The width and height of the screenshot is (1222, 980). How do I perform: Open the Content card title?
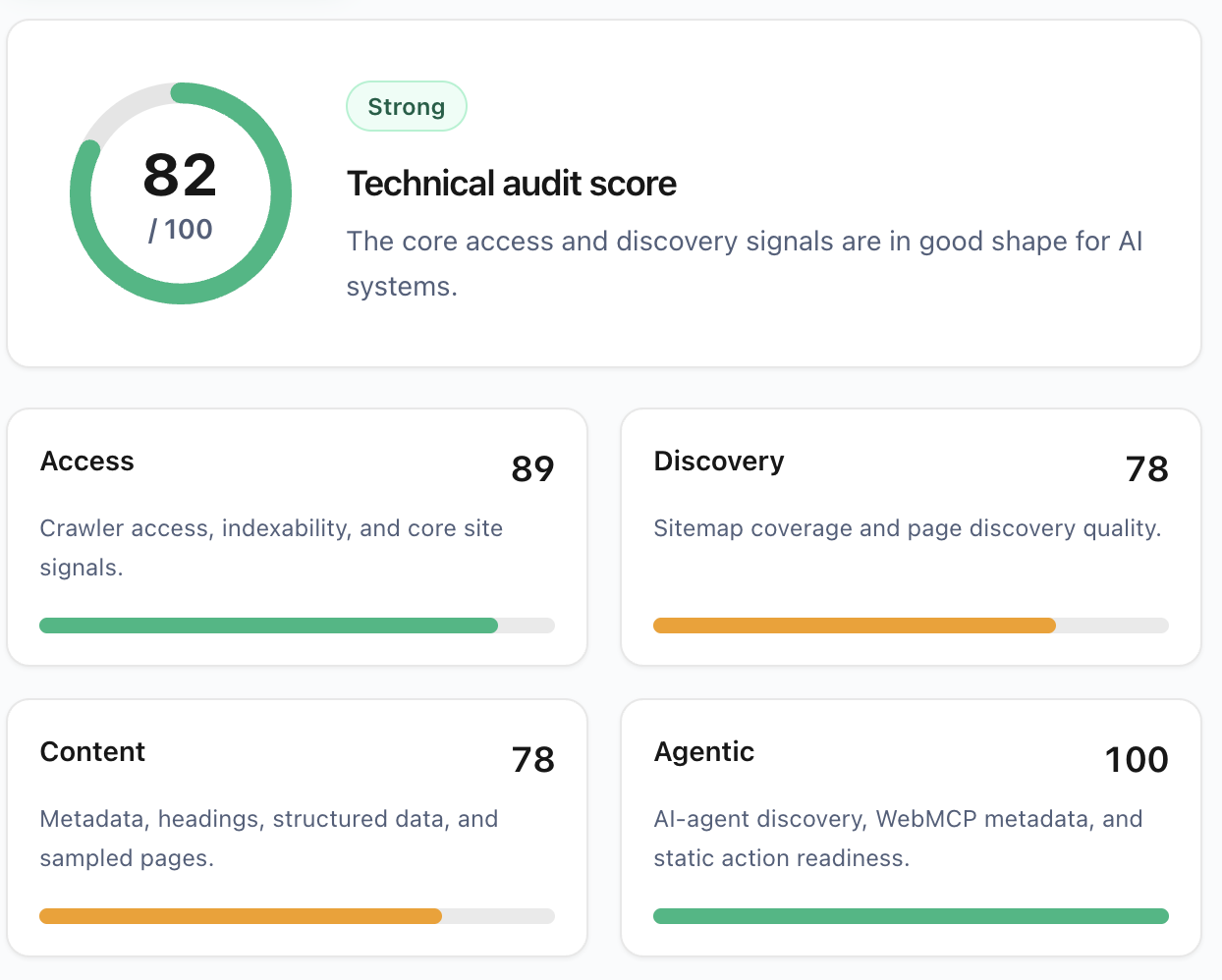92,752
